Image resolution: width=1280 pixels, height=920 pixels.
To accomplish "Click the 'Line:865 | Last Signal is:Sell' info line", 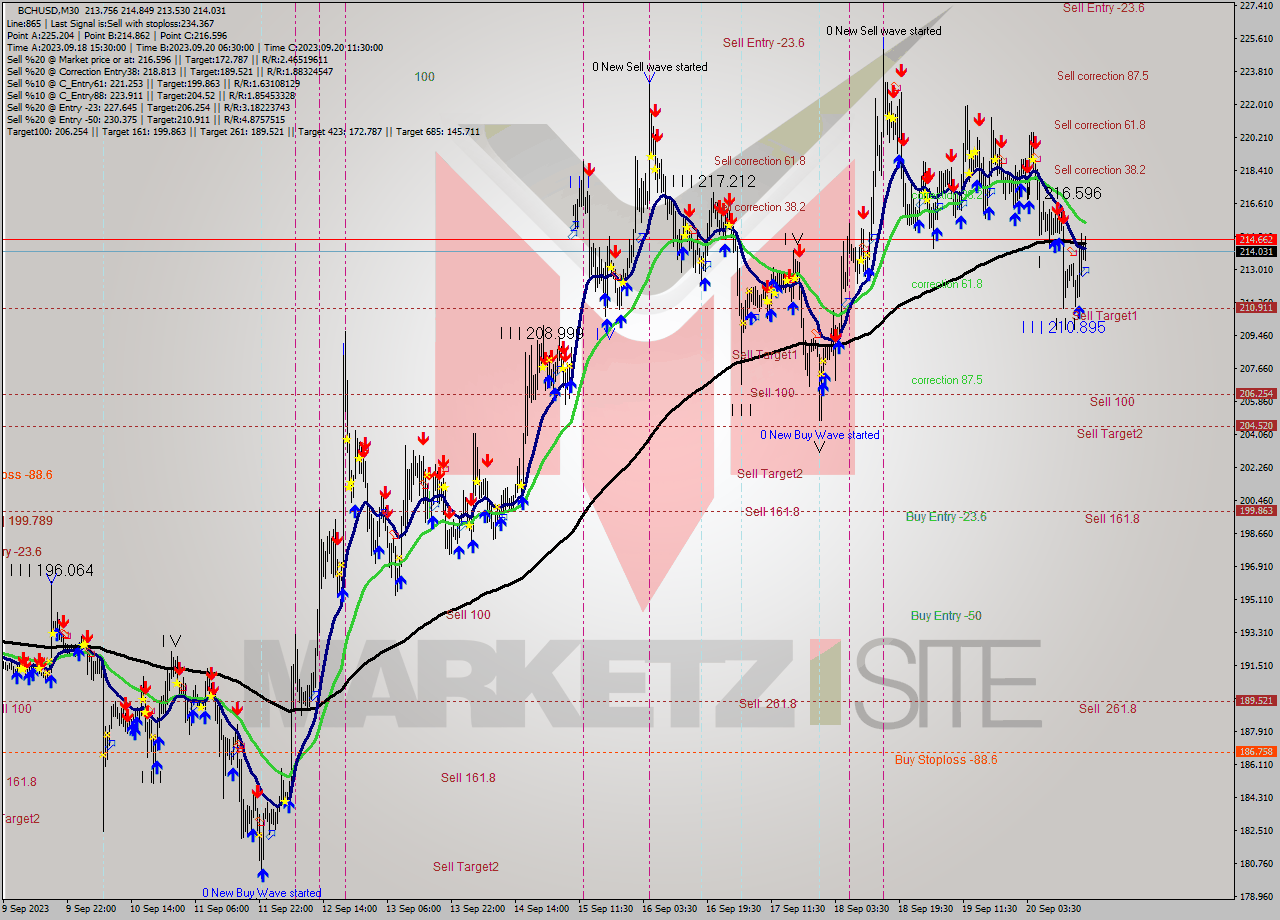I will coord(110,23).
